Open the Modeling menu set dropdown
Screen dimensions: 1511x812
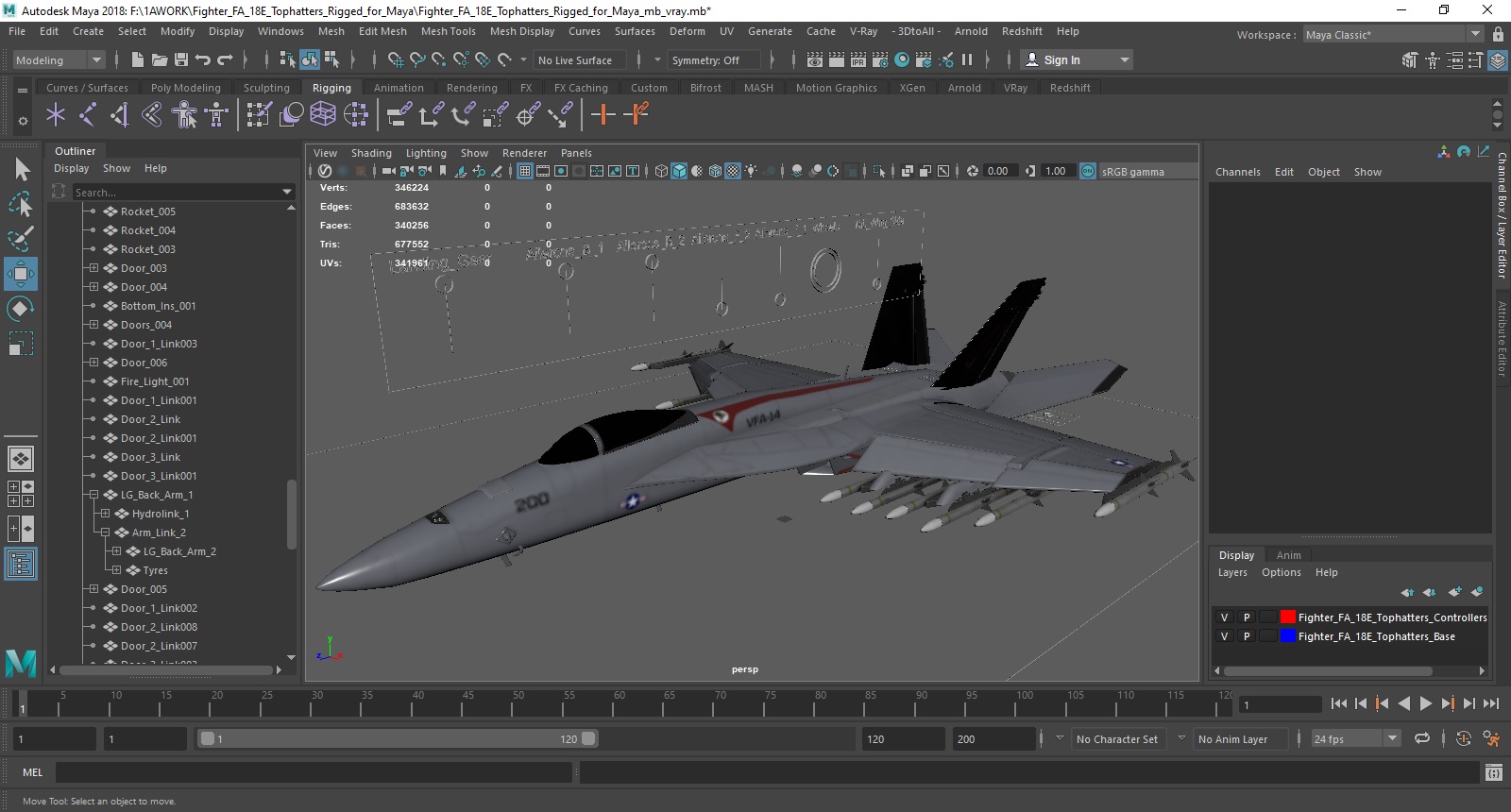(59, 59)
